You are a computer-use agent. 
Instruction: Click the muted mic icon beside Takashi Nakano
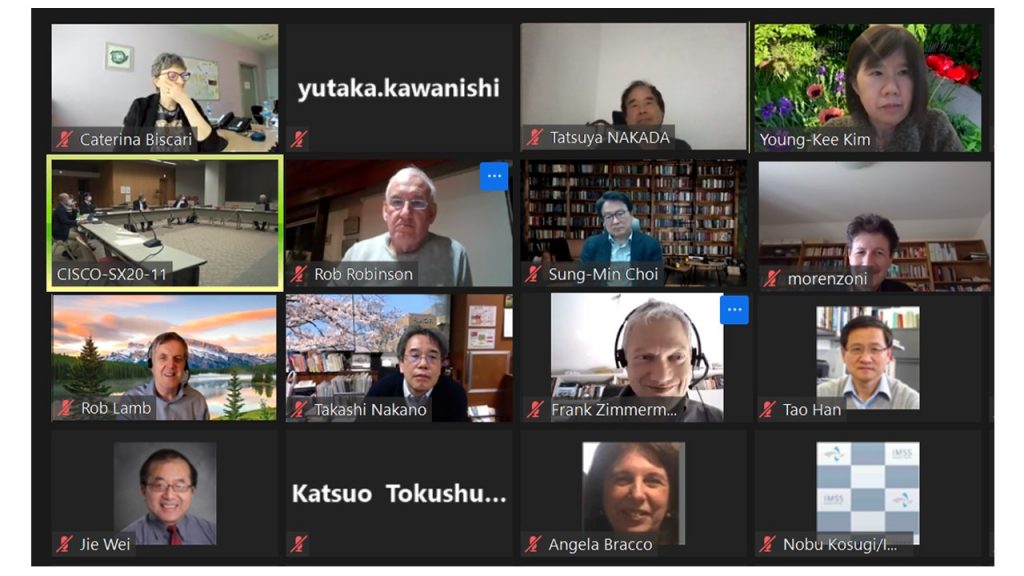[x=298, y=409]
